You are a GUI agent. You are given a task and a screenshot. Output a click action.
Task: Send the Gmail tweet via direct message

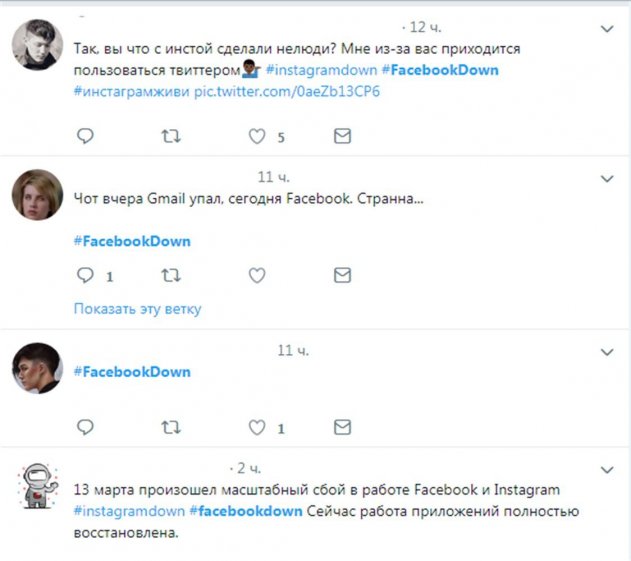[x=342, y=274]
